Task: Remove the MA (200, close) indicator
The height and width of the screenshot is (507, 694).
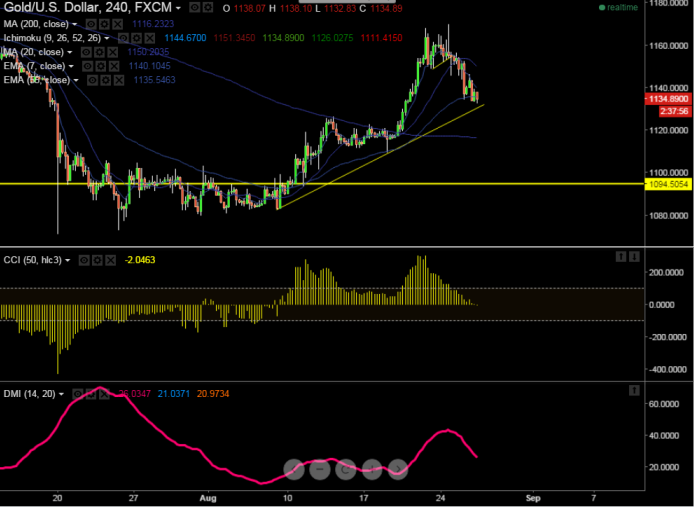Action: coord(117,24)
